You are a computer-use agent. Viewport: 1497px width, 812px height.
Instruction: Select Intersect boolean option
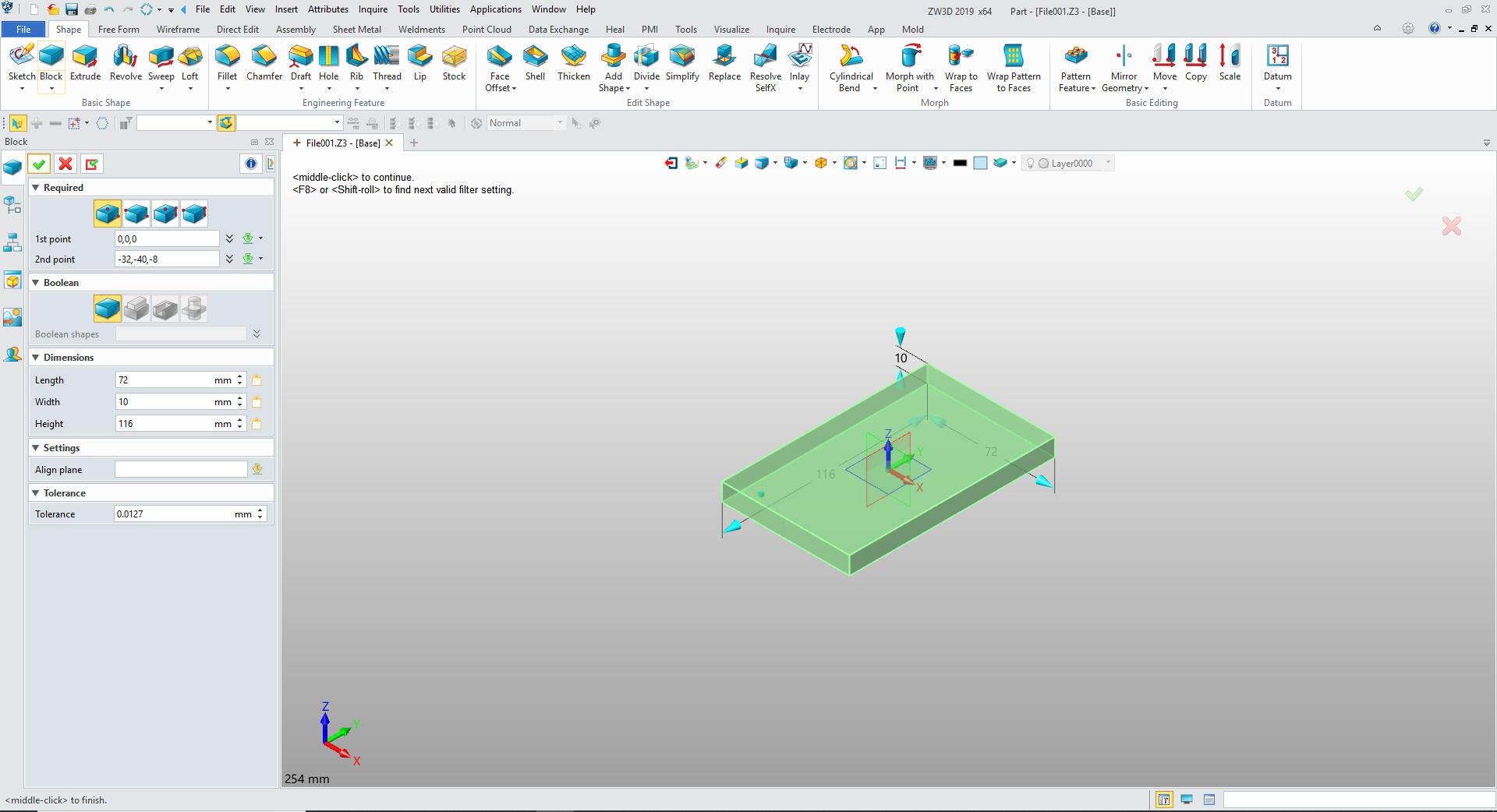(194, 309)
